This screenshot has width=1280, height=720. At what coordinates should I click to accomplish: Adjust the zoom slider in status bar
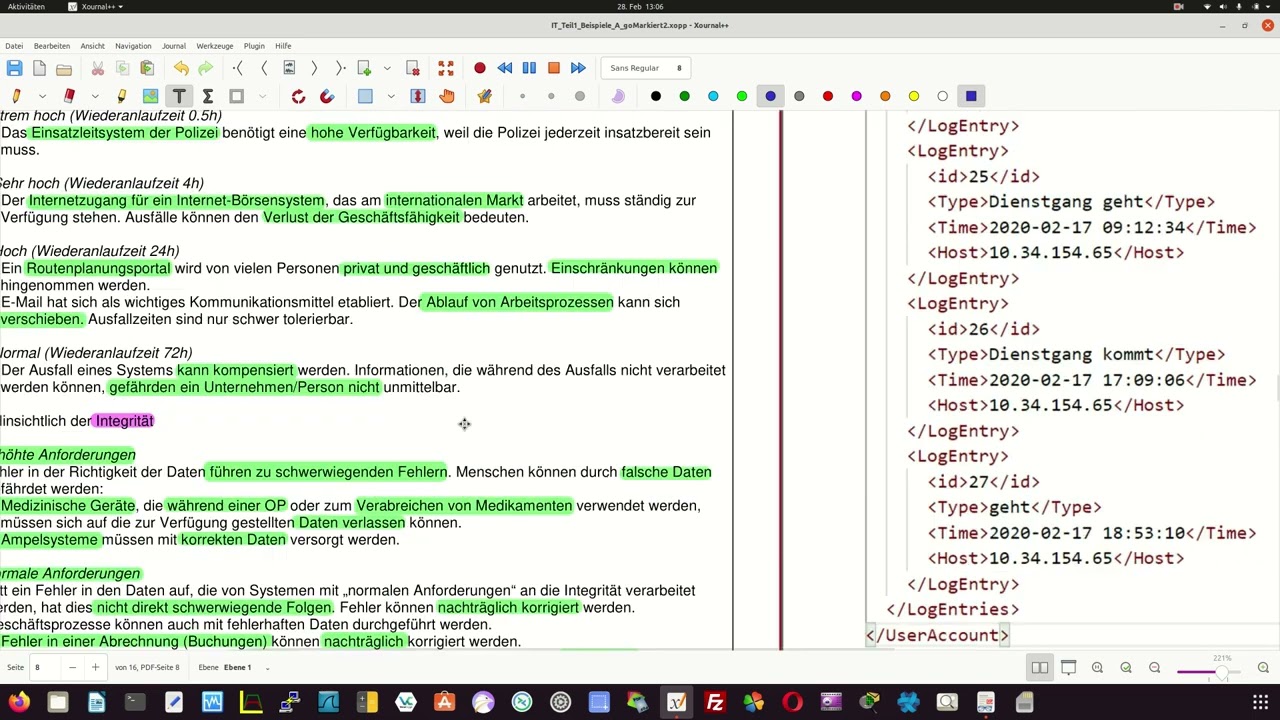pos(1207,670)
